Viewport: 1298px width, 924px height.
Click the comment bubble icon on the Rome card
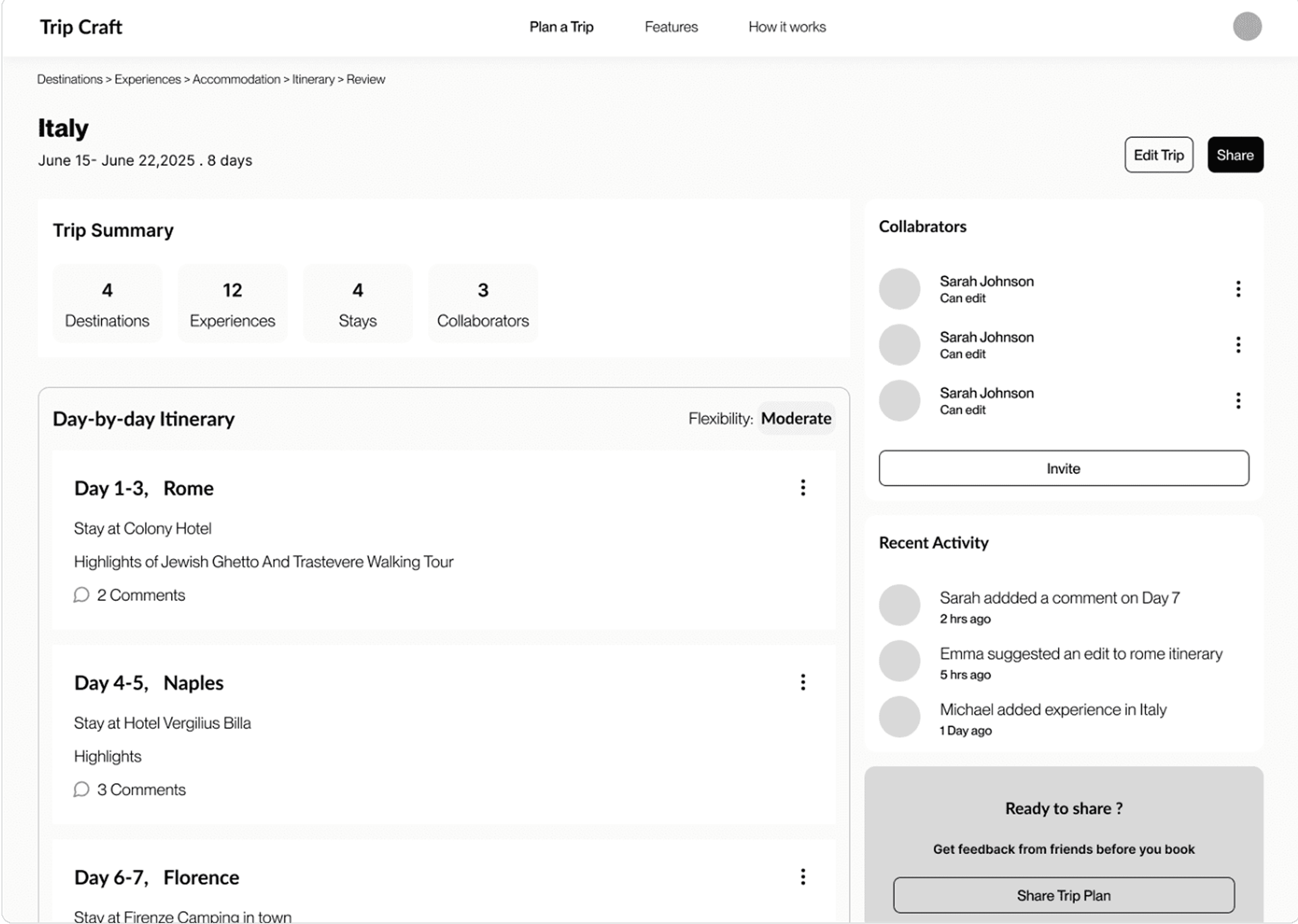(81, 595)
